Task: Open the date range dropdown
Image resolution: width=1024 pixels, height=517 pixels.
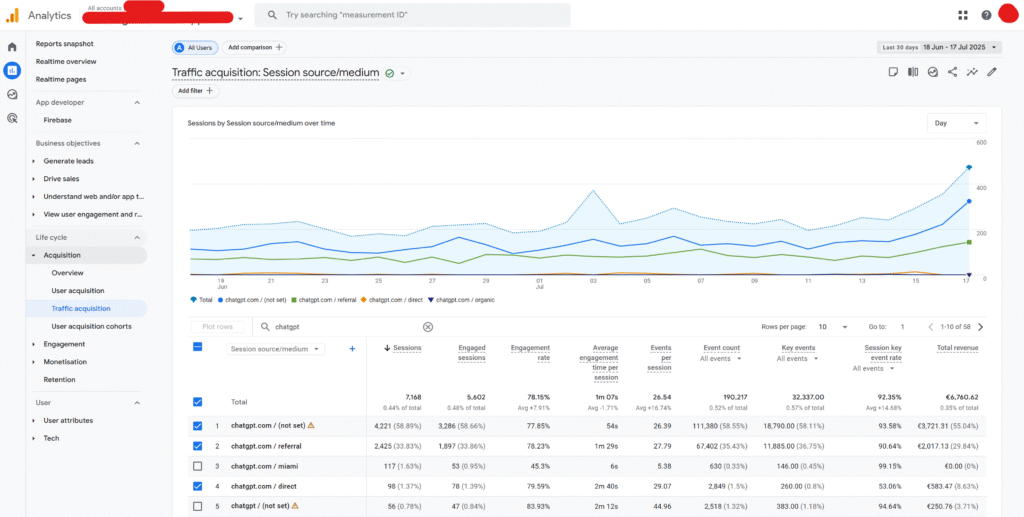Action: click(x=939, y=48)
